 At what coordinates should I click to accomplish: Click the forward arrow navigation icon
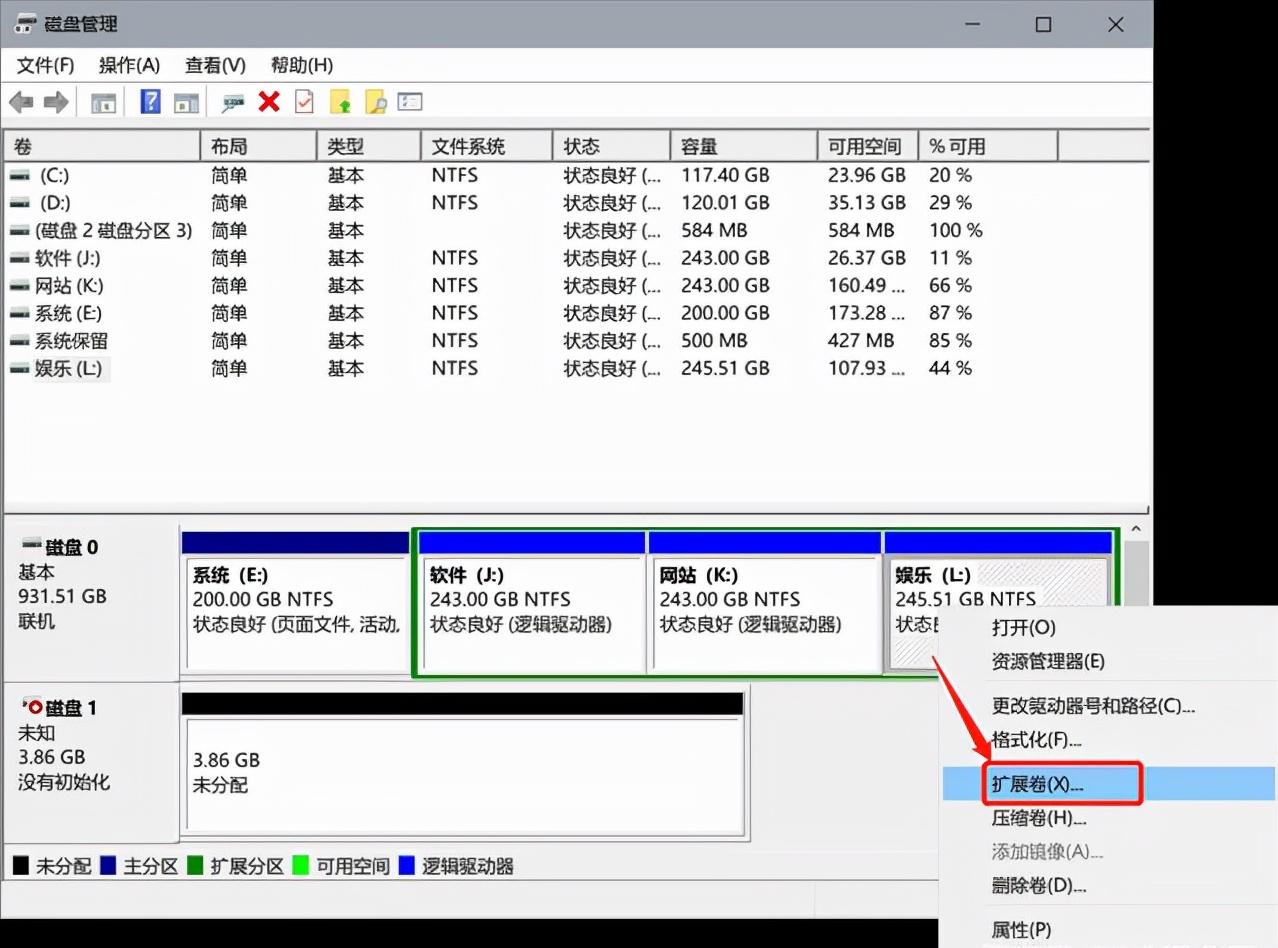click(x=56, y=101)
